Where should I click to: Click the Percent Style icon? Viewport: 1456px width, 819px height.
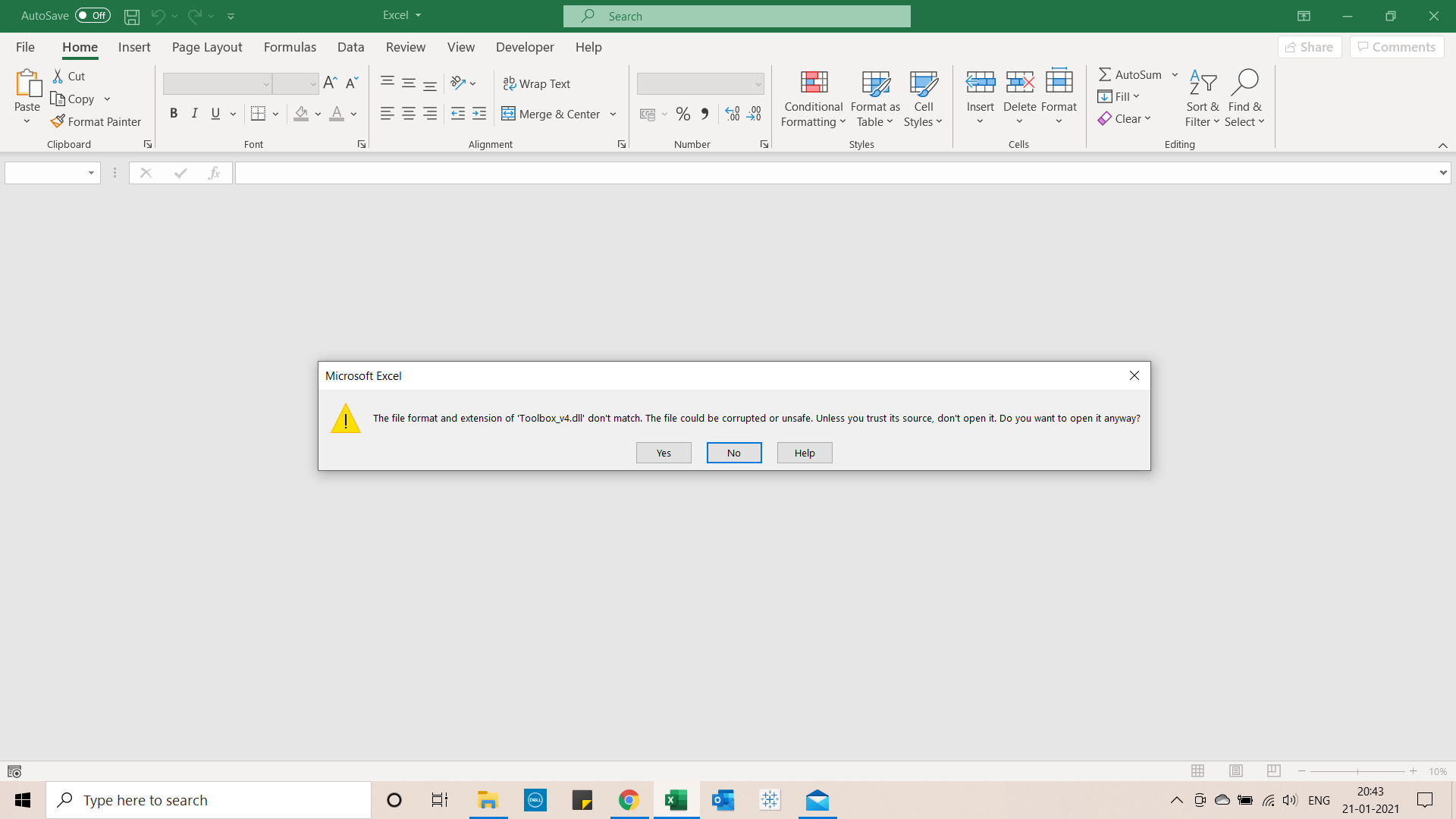coord(682,115)
